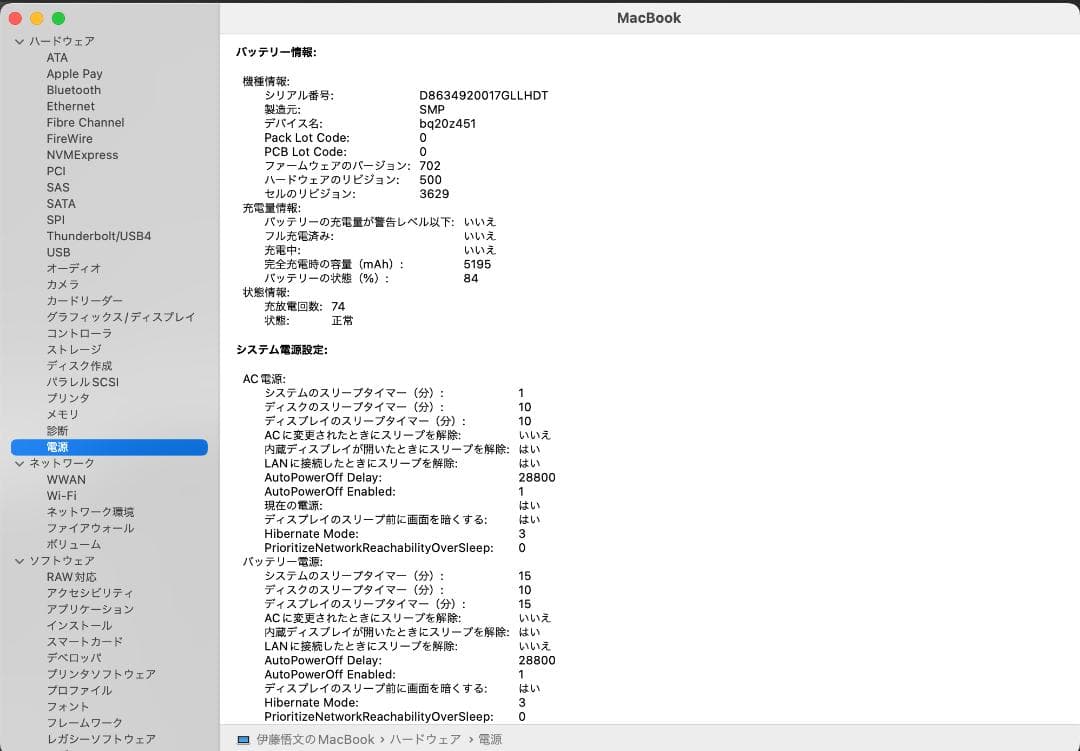This screenshot has width=1080, height=751.
Task: View Wi-Fi network information
Action: pos(60,495)
